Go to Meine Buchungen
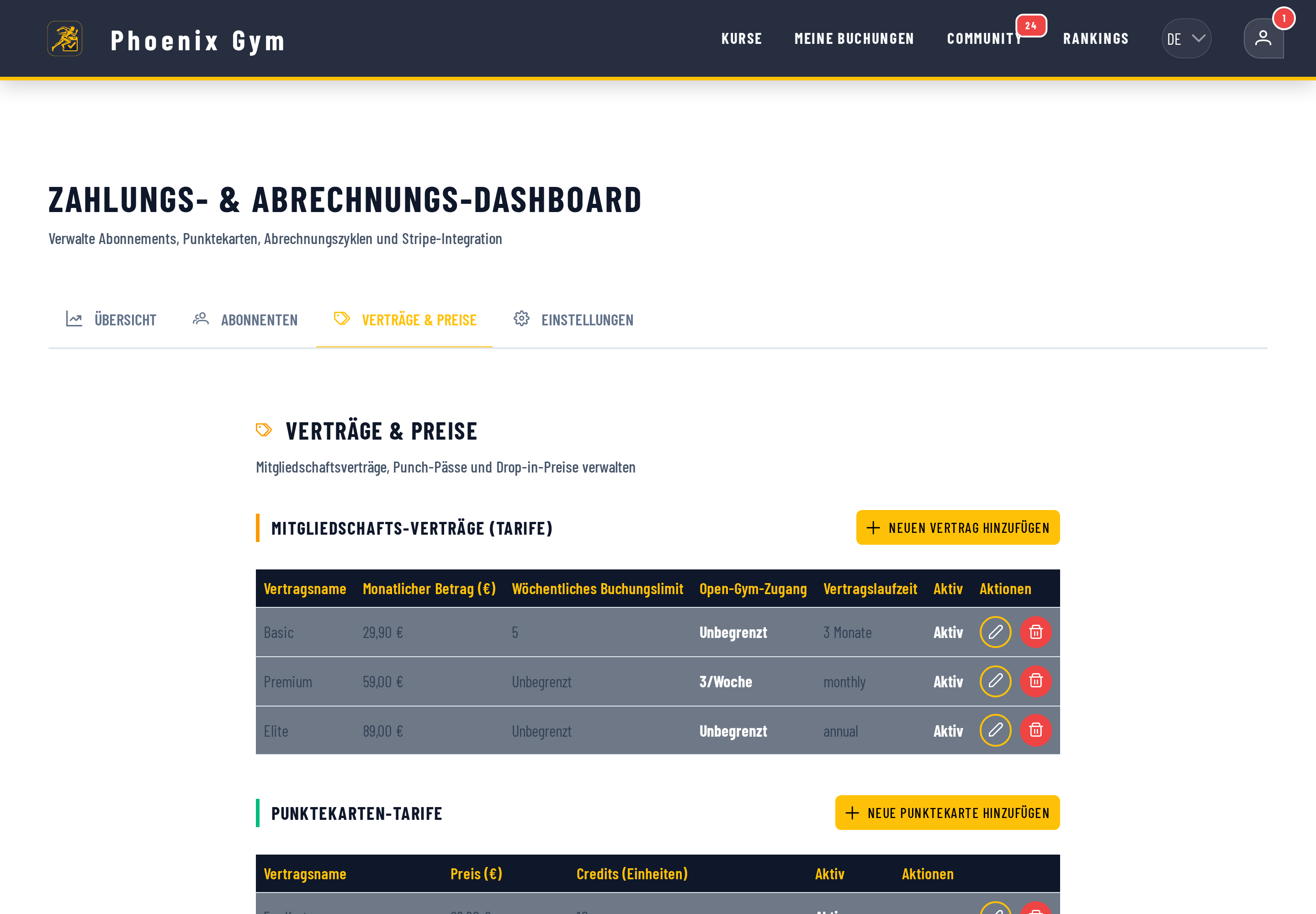 tap(854, 38)
